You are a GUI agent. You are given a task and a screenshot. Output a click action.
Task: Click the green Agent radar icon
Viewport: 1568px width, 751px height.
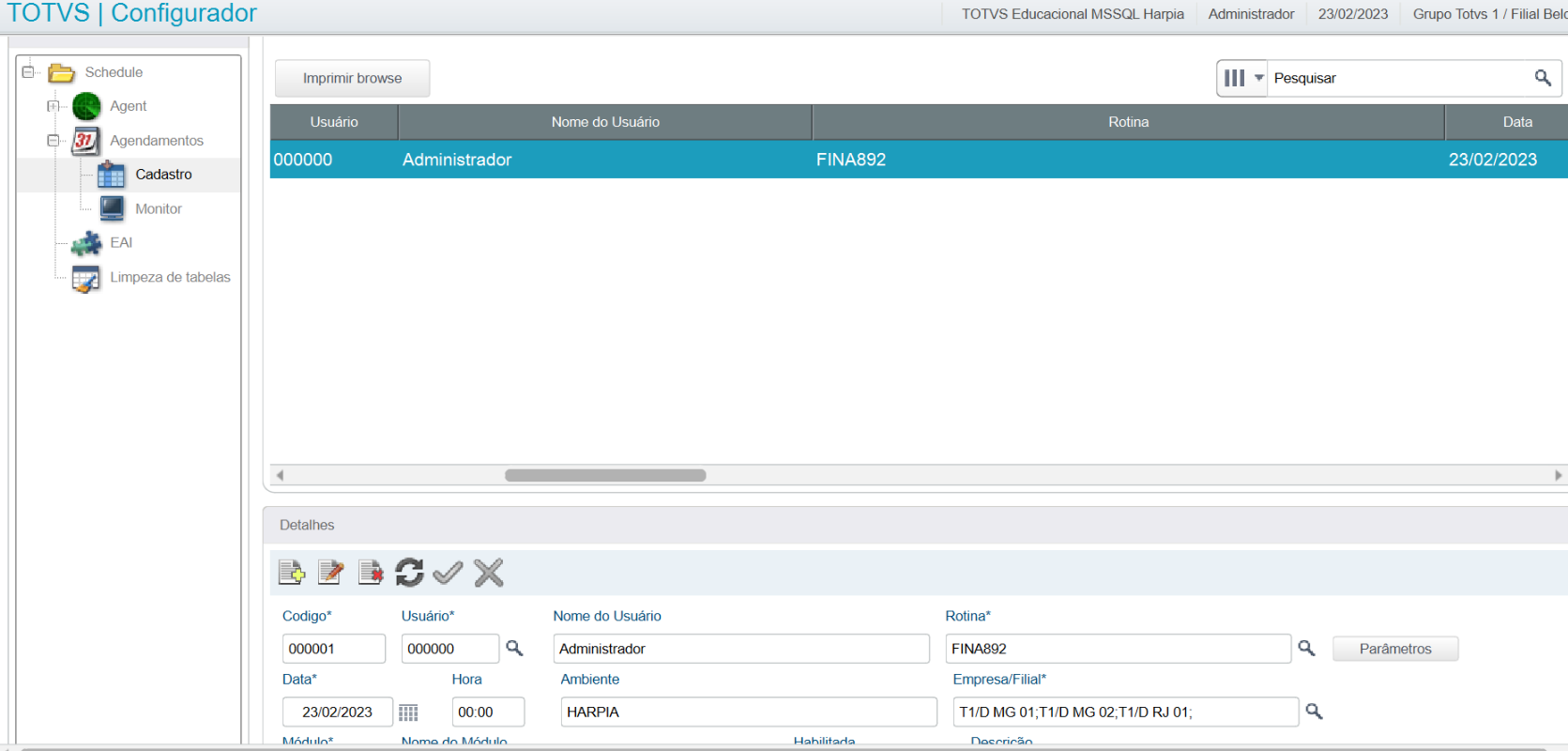coord(86,106)
